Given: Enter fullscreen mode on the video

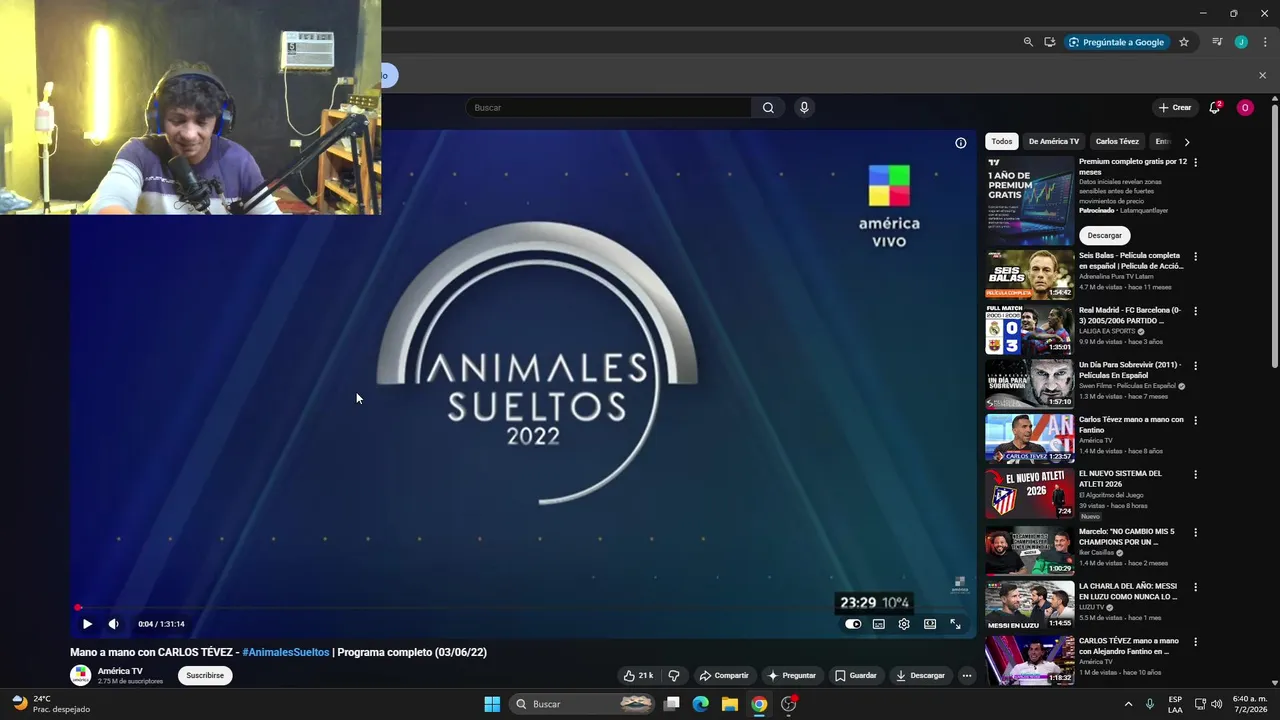Looking at the screenshot, I should click(x=955, y=624).
